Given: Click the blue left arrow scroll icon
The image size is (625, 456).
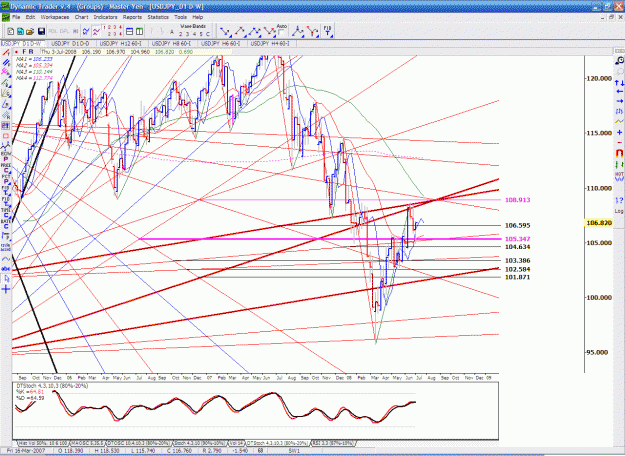Looking at the screenshot, I should [619, 91].
